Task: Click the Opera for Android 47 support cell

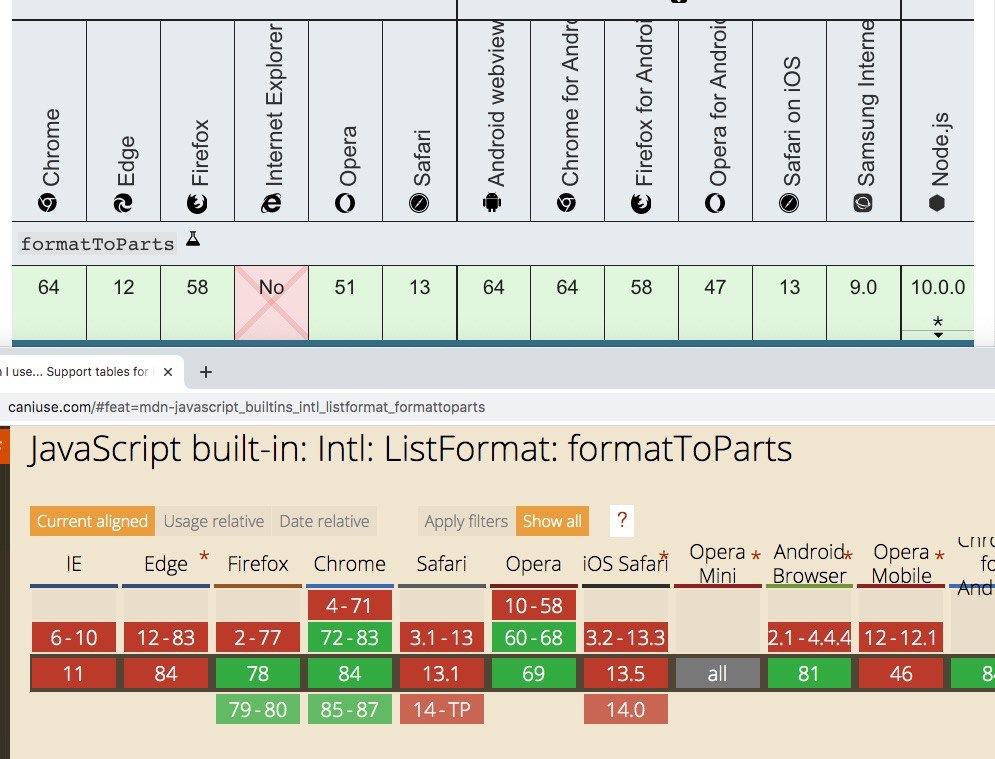Action: 715,303
